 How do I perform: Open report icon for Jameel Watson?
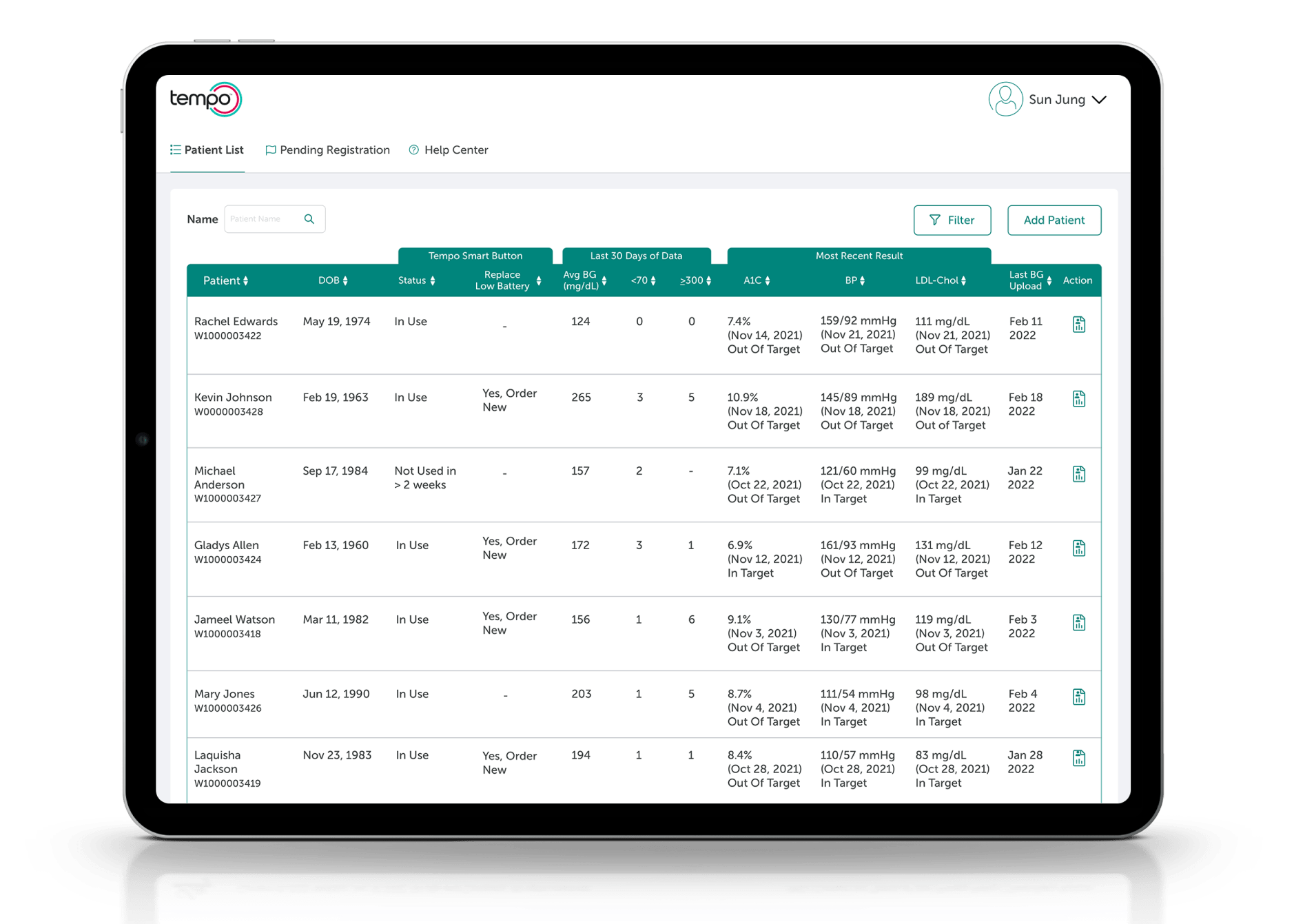tap(1078, 623)
